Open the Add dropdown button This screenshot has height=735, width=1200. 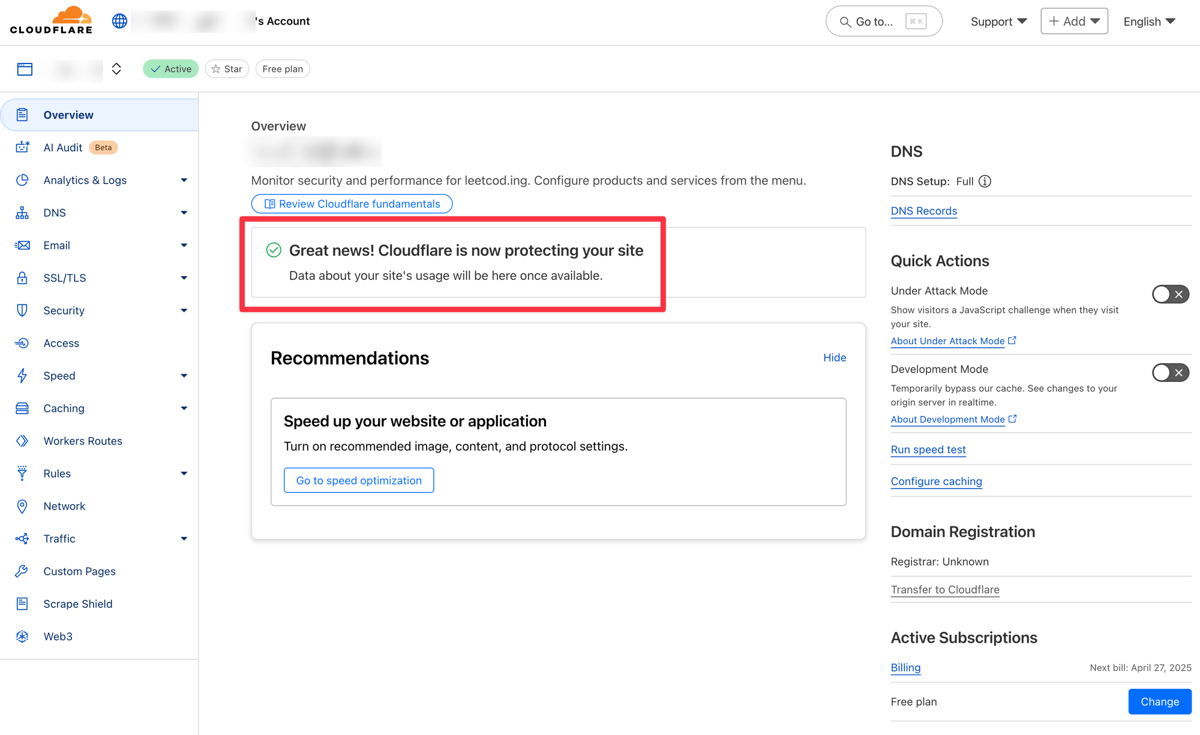pos(1074,21)
